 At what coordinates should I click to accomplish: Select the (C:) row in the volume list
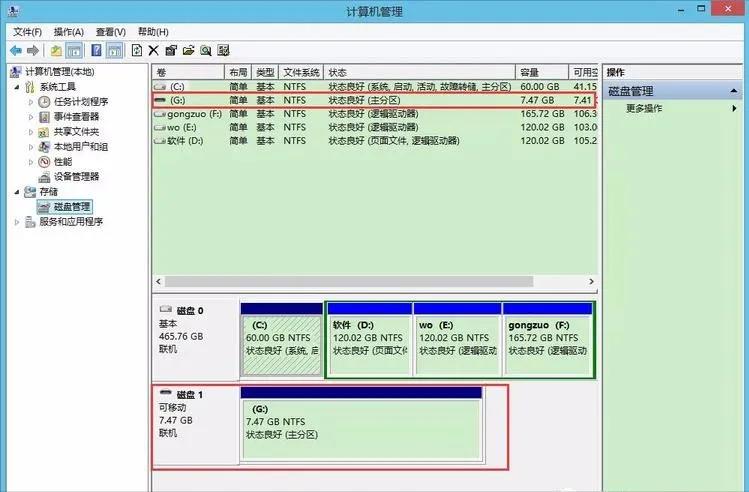(x=375, y=86)
